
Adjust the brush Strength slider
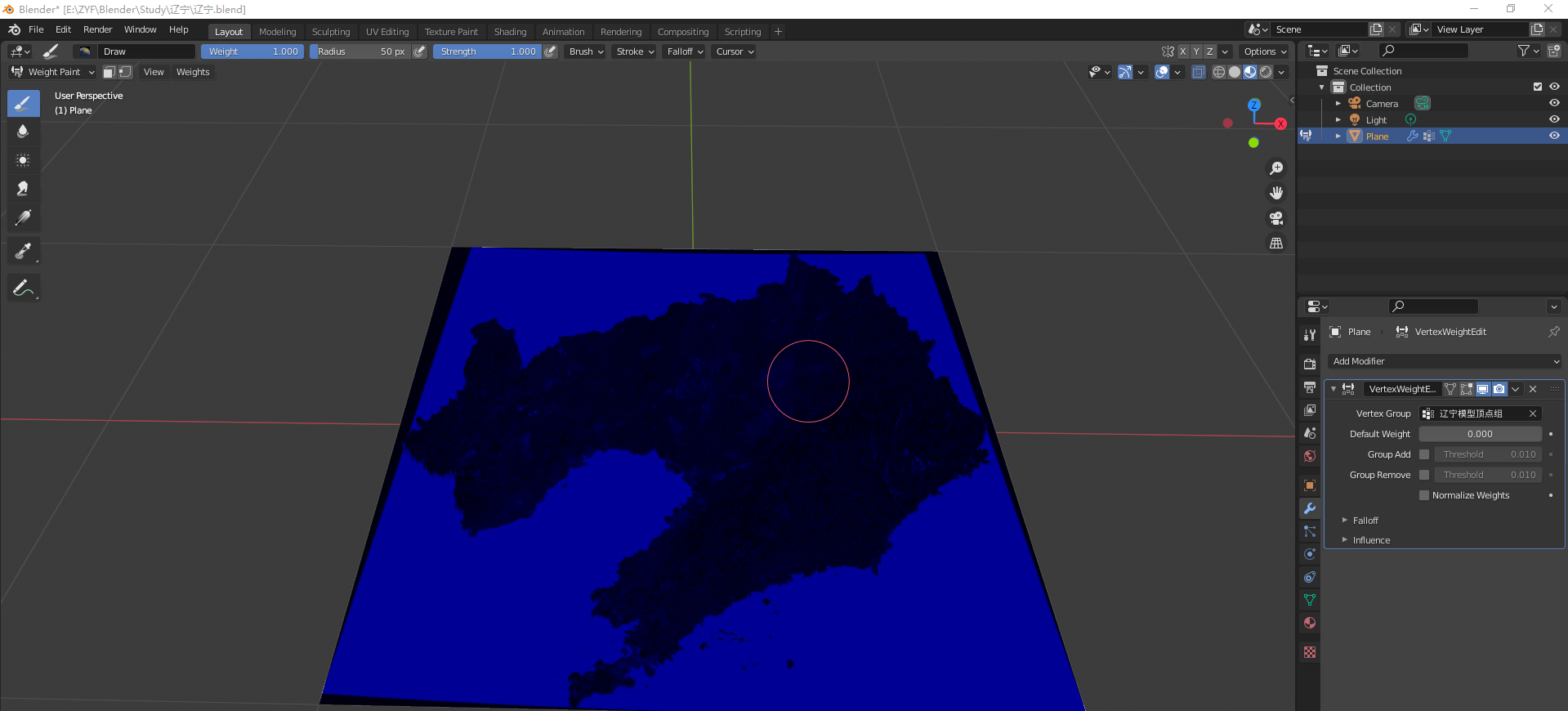pyautogui.click(x=487, y=51)
